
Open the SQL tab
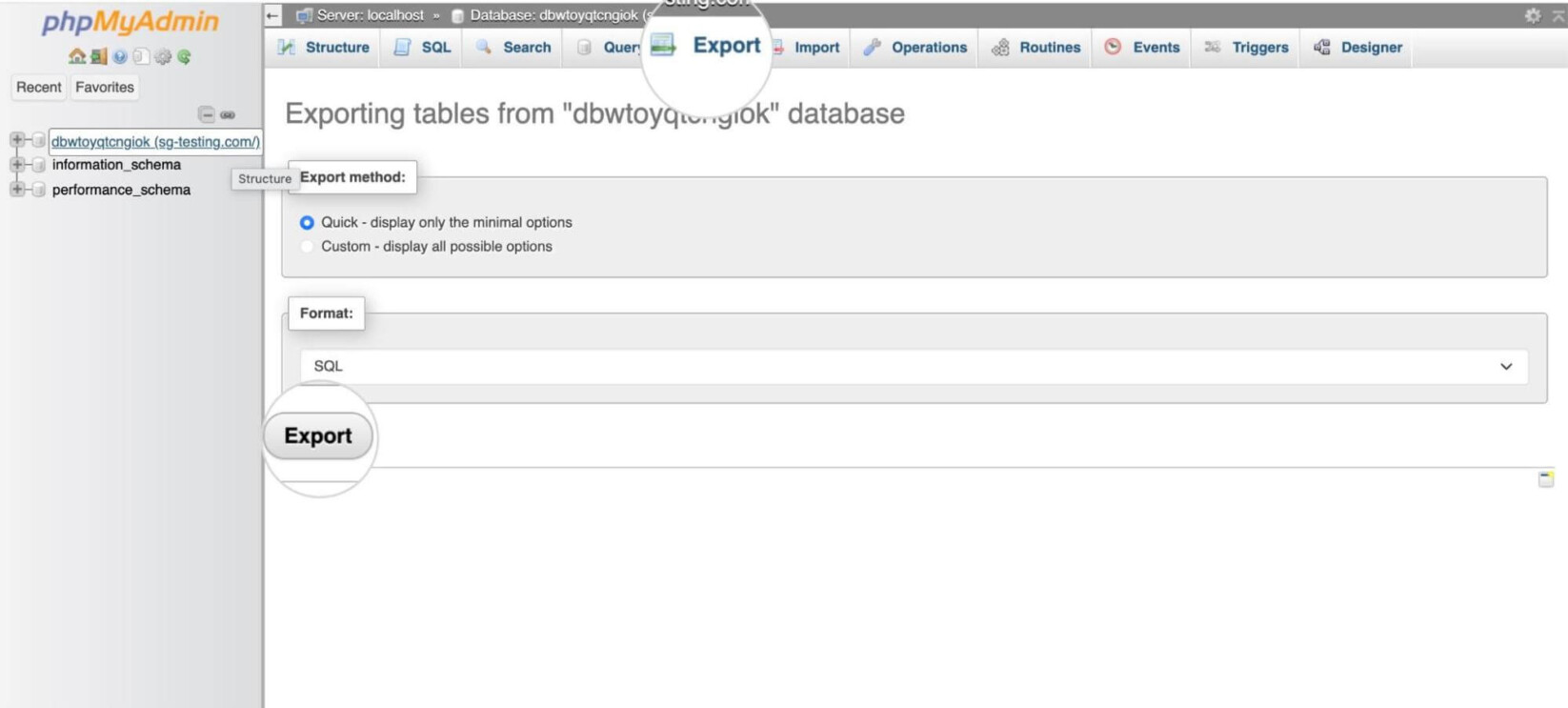[x=422, y=47]
